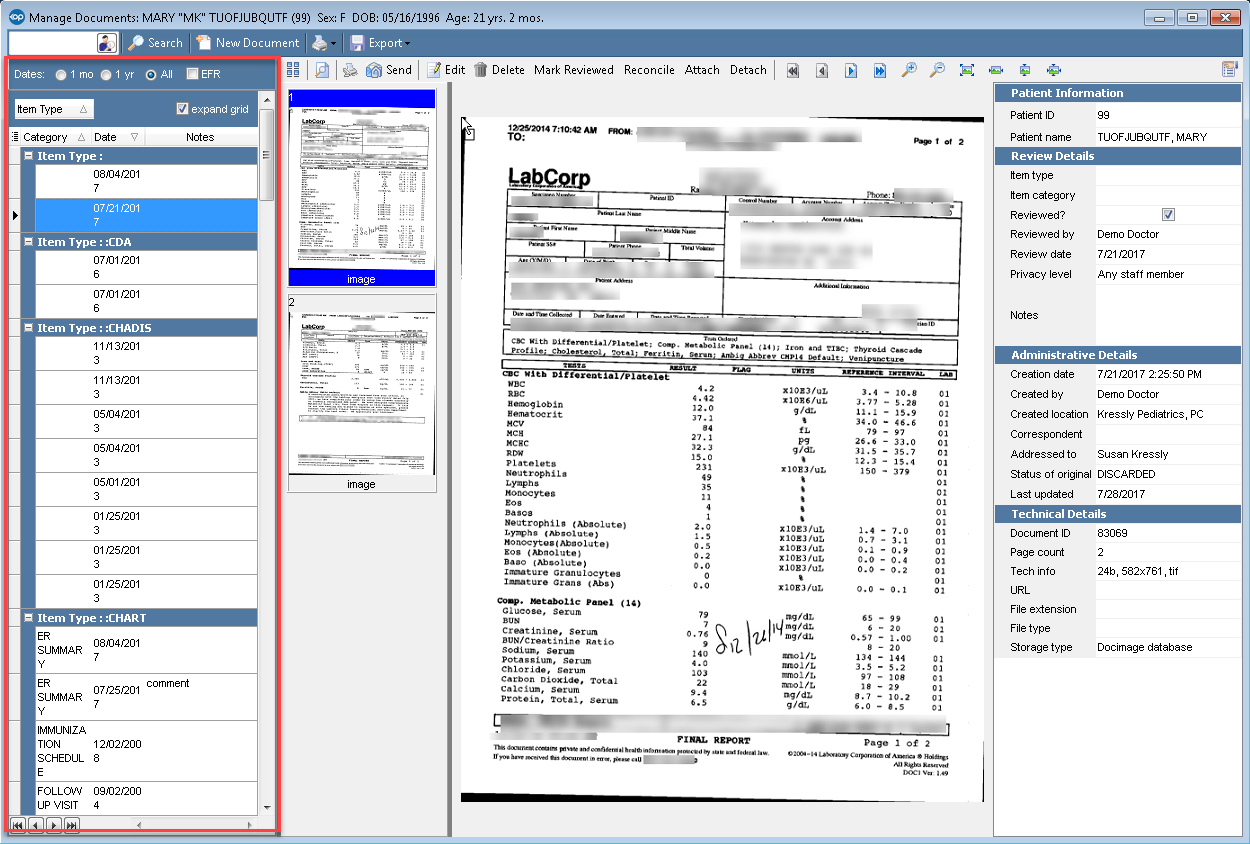This screenshot has width=1250, height=844.
Task: Select the 1 mo date filter
Action: (62, 75)
